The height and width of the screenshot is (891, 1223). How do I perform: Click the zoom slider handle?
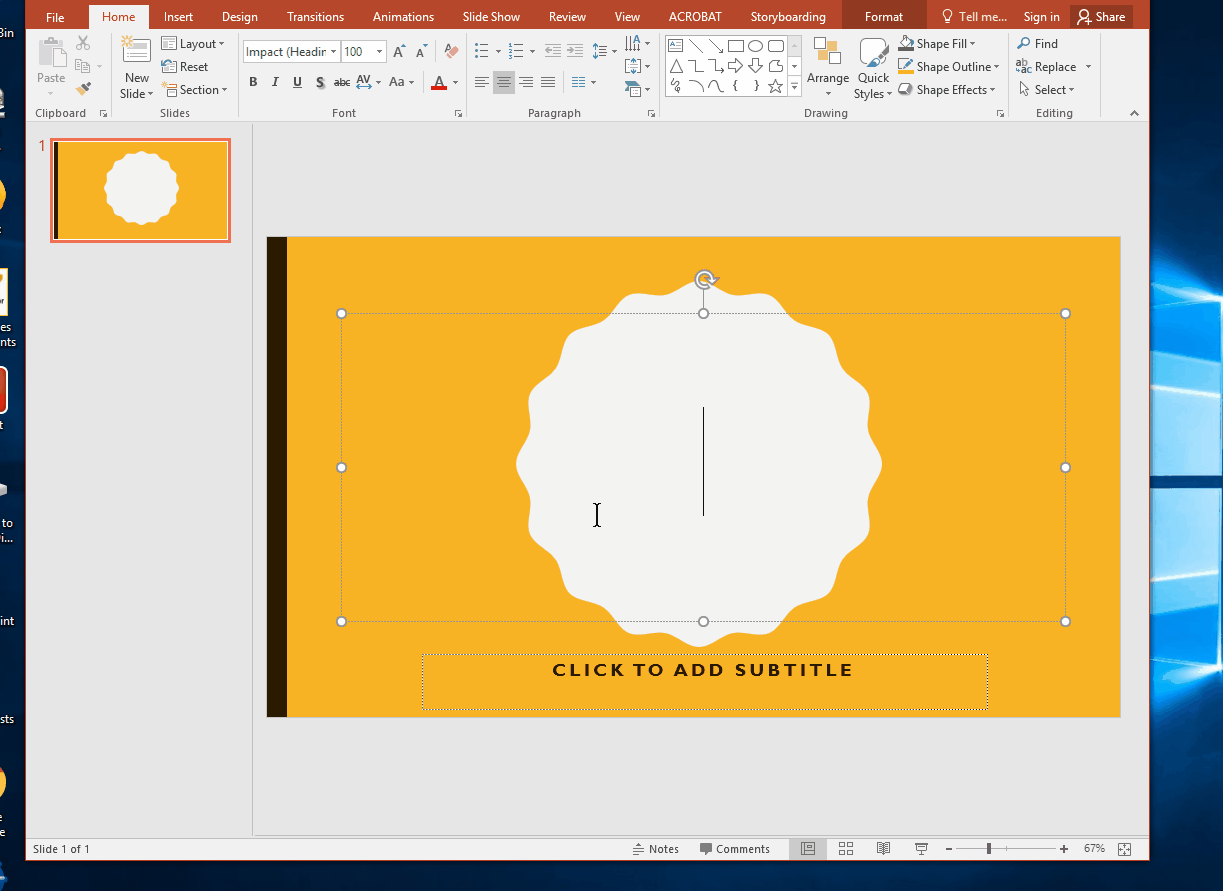tap(988, 849)
